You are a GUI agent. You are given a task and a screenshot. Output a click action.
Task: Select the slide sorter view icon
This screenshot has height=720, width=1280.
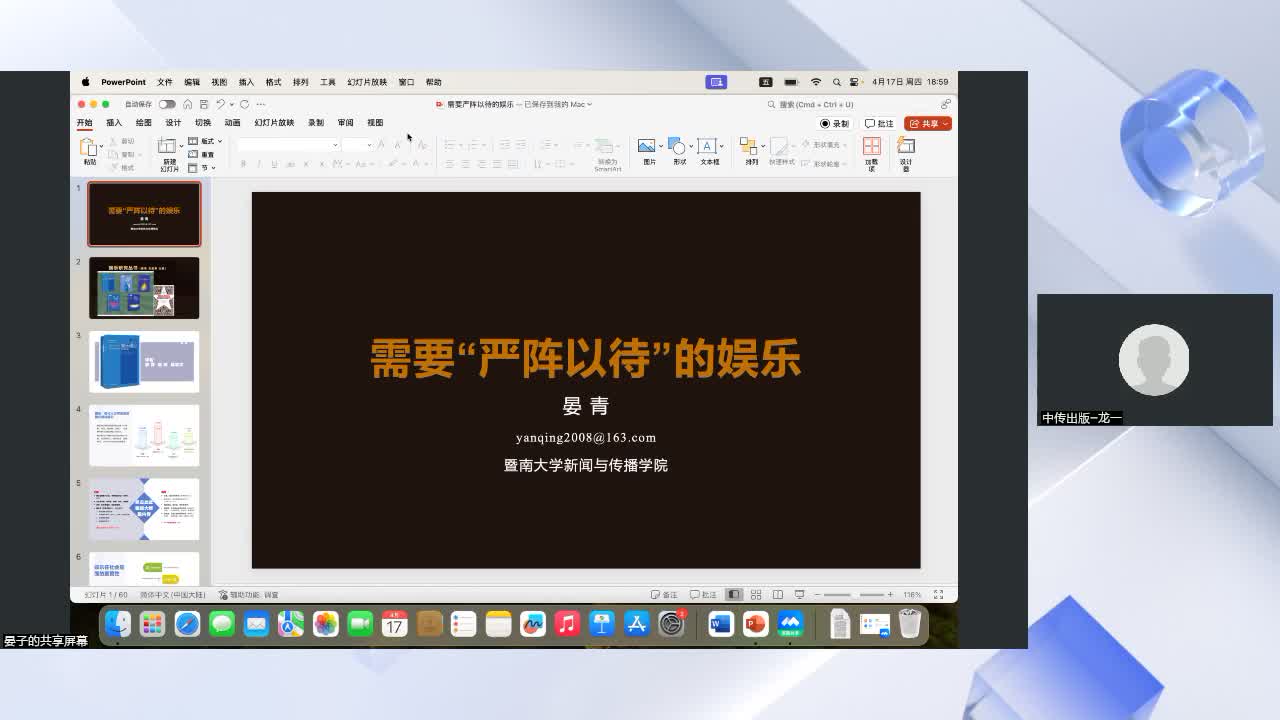pos(755,594)
